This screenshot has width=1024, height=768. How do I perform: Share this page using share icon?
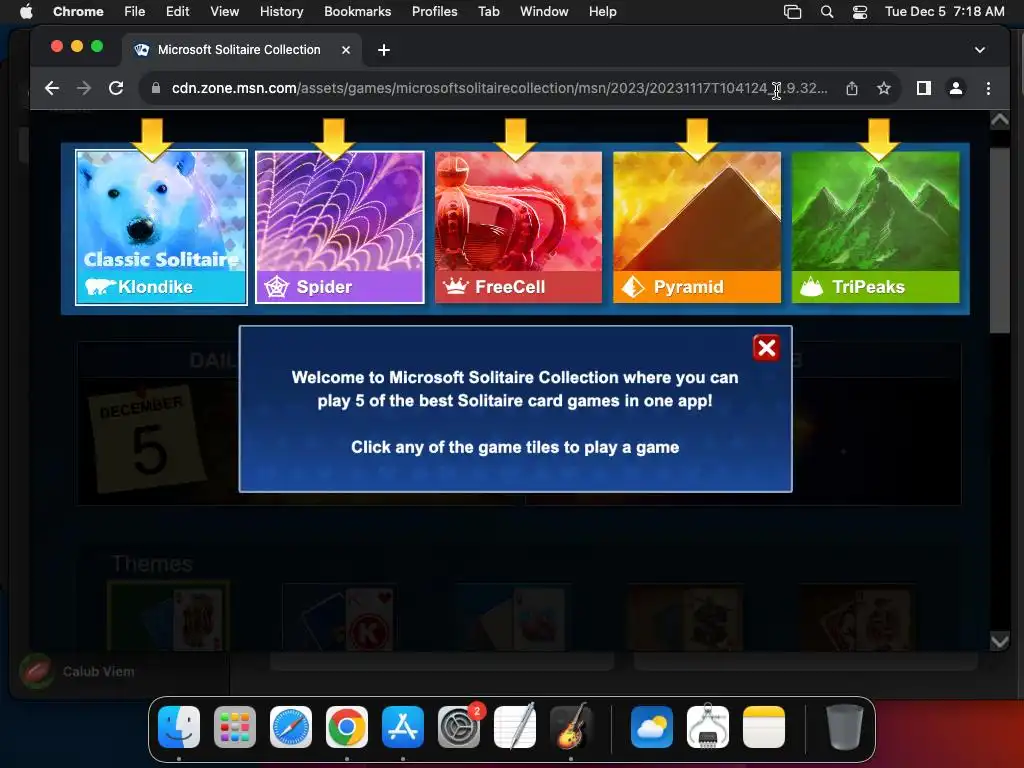[x=852, y=88]
